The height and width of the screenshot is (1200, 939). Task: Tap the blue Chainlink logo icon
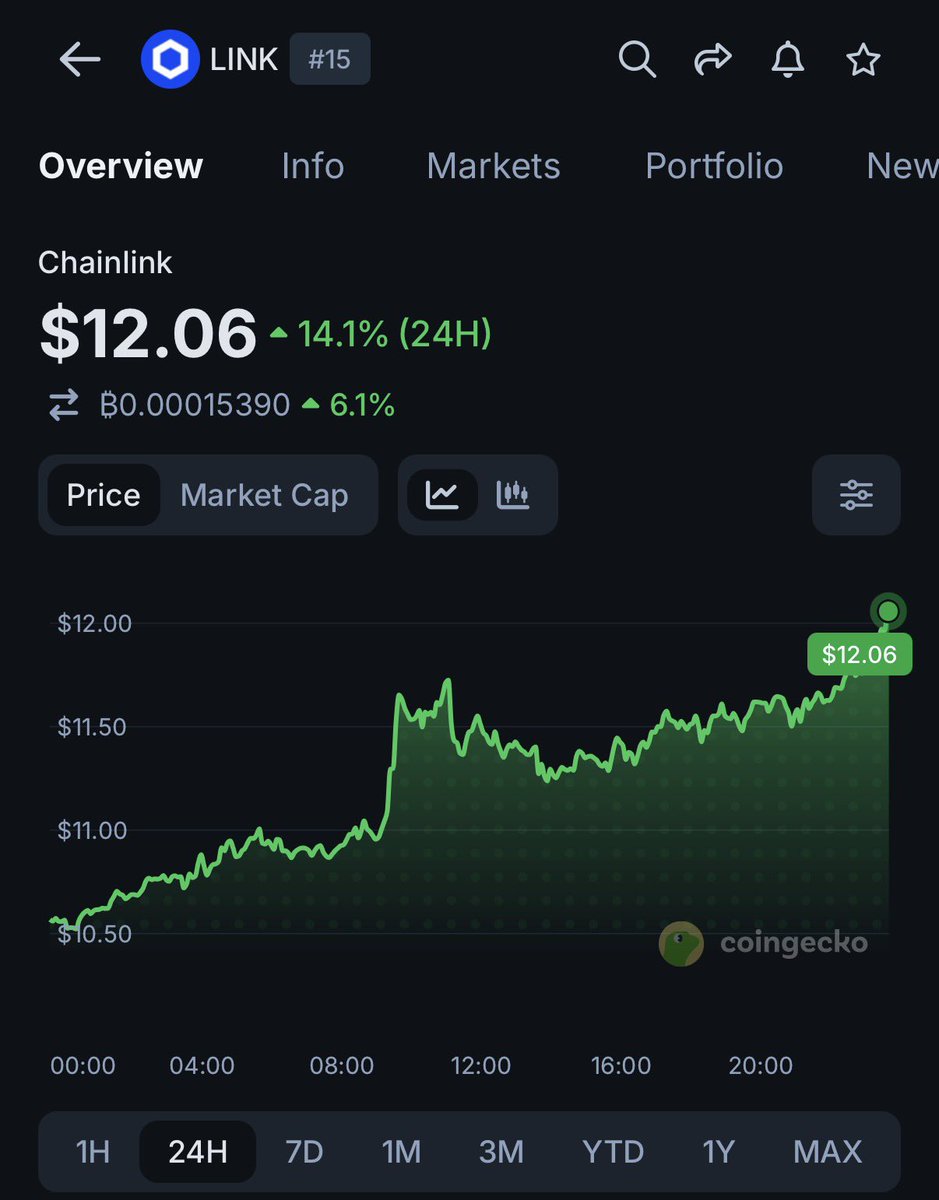click(x=172, y=60)
